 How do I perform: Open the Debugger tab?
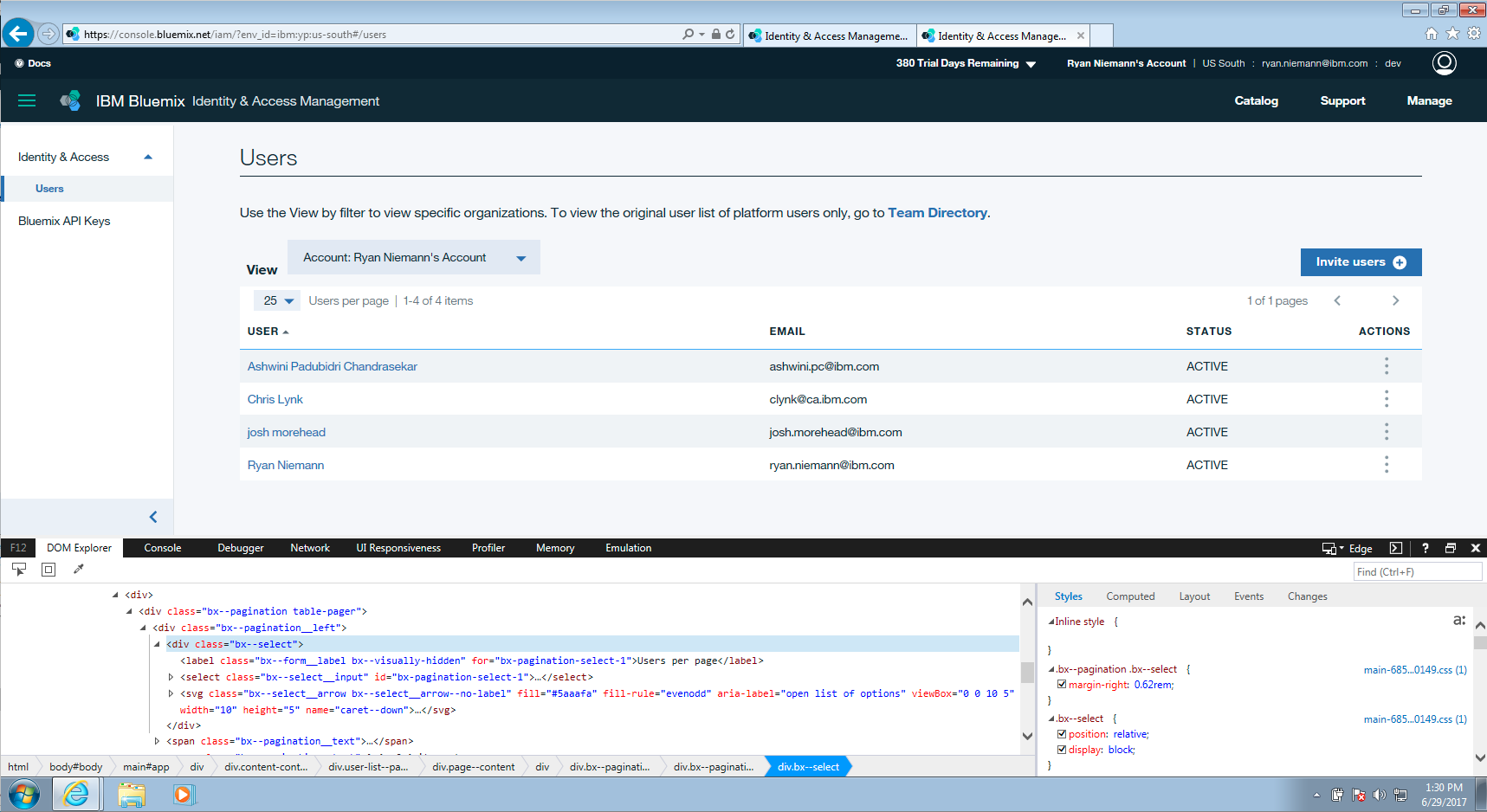[241, 548]
